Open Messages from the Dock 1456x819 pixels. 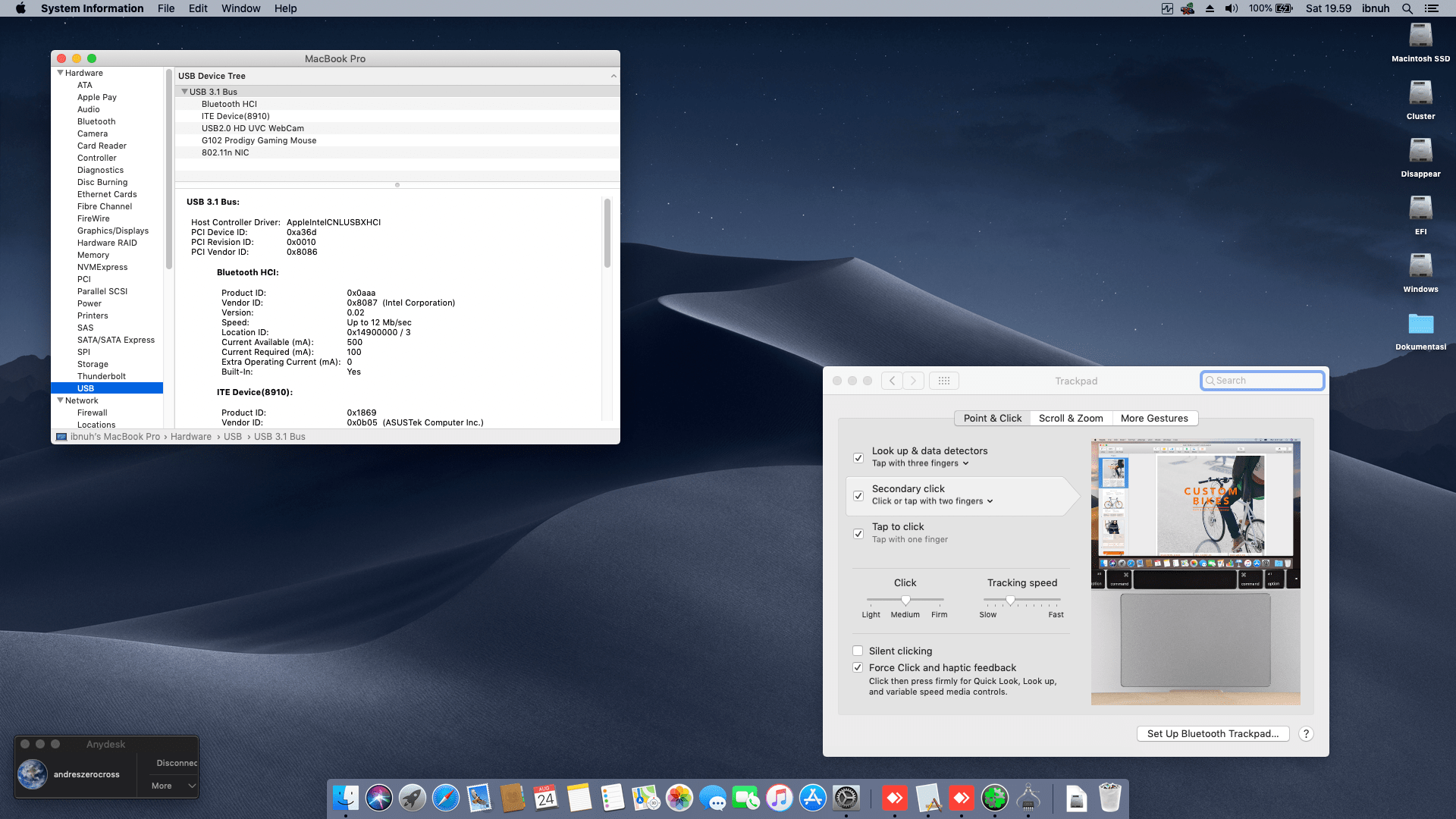713,798
